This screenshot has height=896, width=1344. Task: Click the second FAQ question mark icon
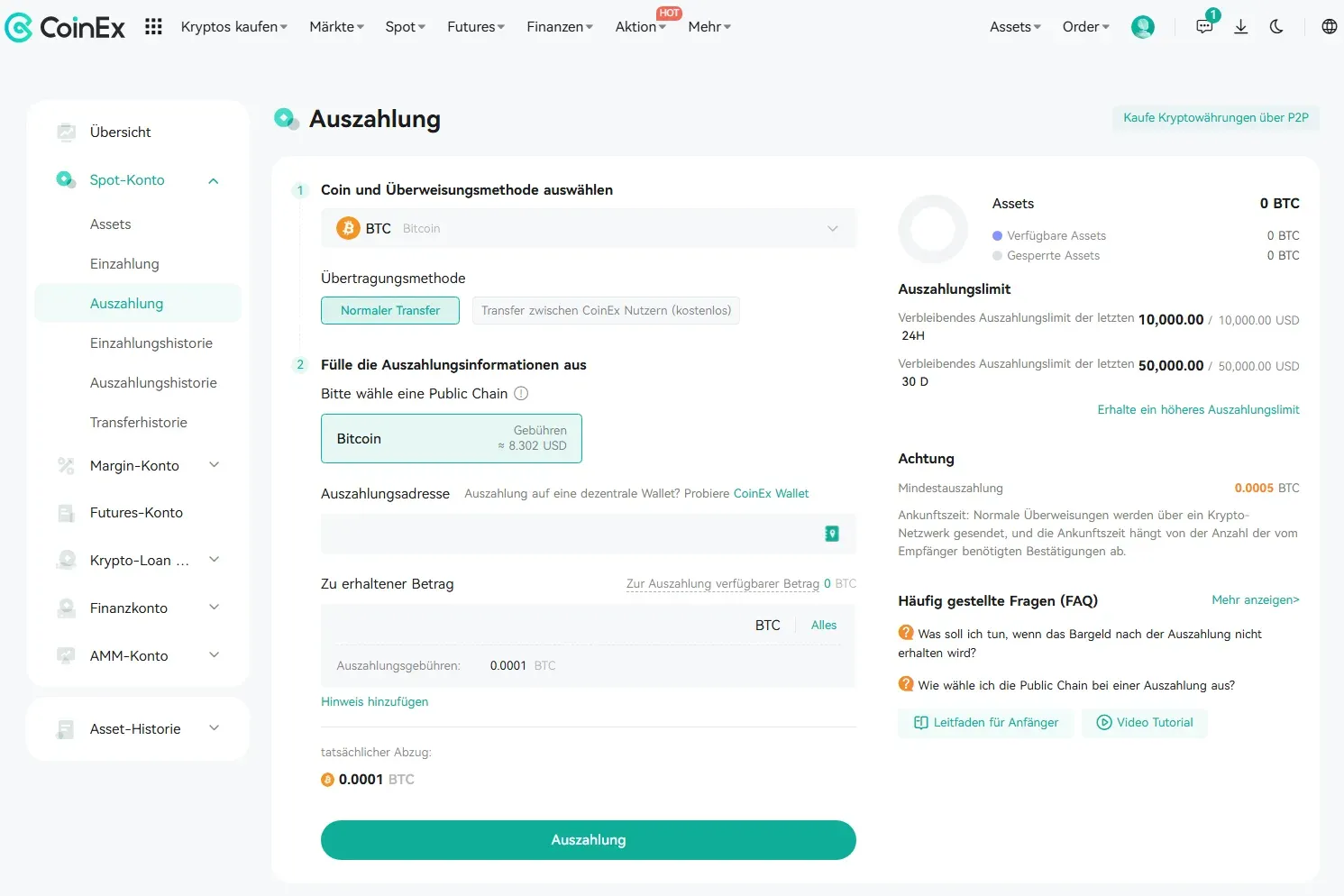pyautogui.click(x=906, y=684)
